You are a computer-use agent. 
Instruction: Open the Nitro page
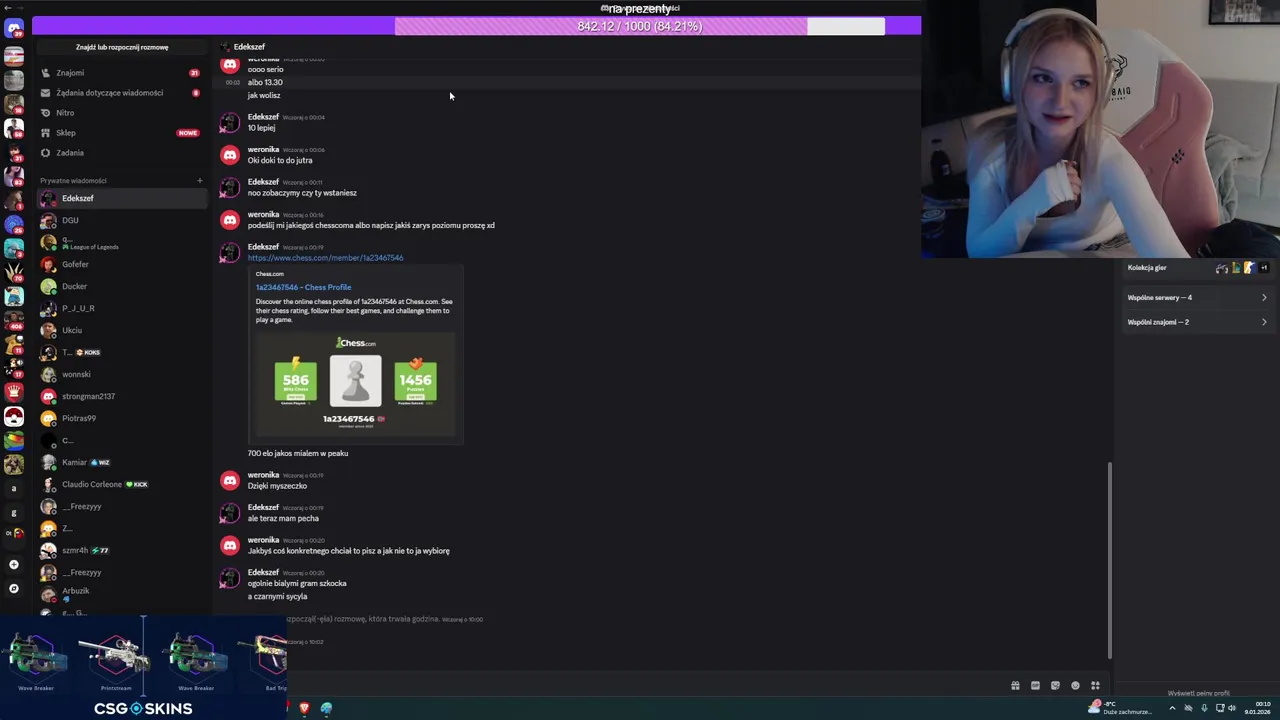[121, 113]
